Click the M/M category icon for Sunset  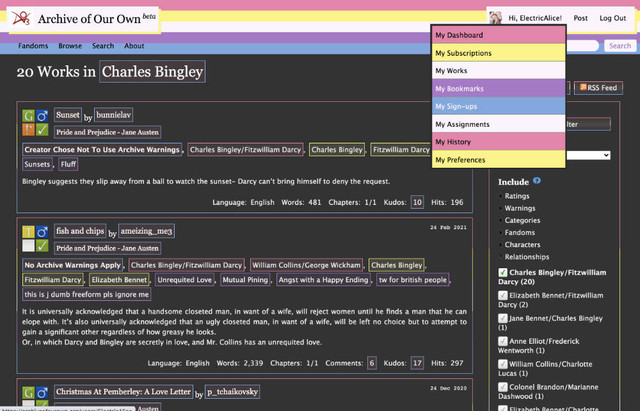[x=42, y=116]
